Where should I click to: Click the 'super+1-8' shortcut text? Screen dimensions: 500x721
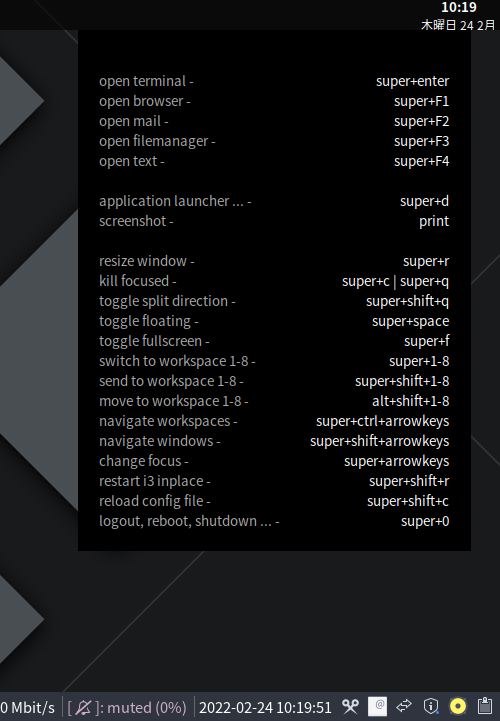pos(419,361)
